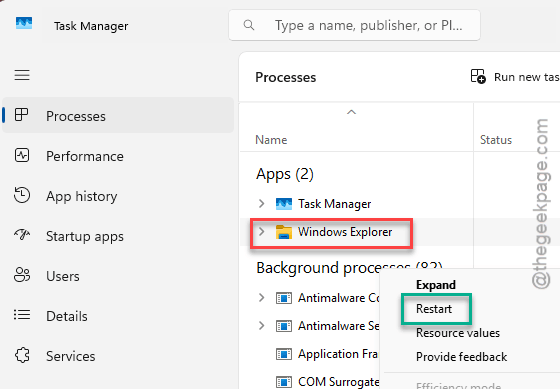This screenshot has height=389, width=560.
Task: Click the Run new task button label
Action: [x=526, y=77]
